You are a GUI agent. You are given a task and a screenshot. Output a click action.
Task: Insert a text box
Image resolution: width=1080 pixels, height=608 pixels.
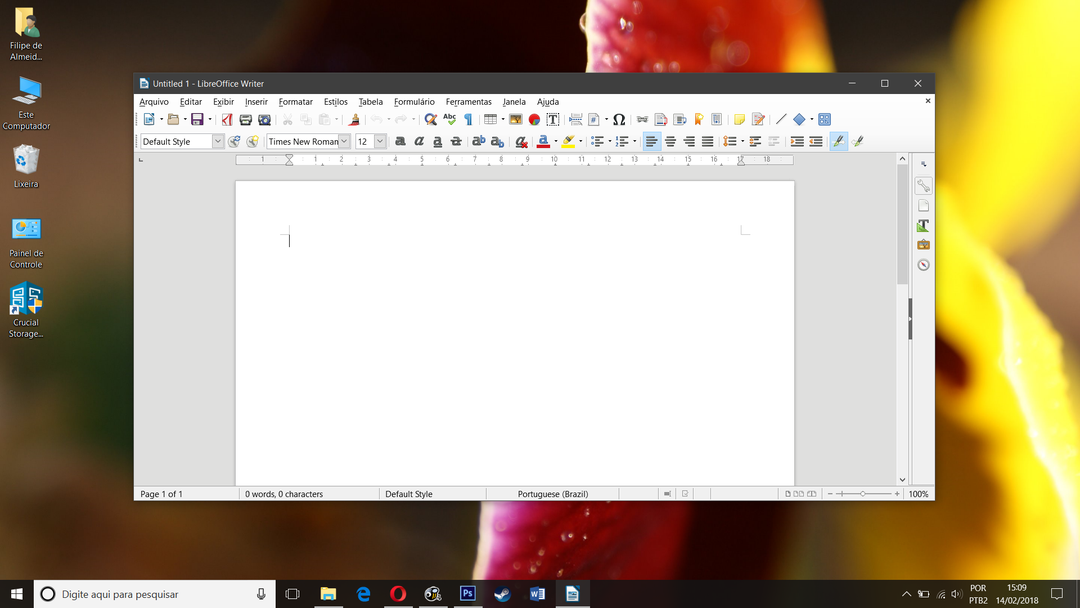click(x=553, y=119)
